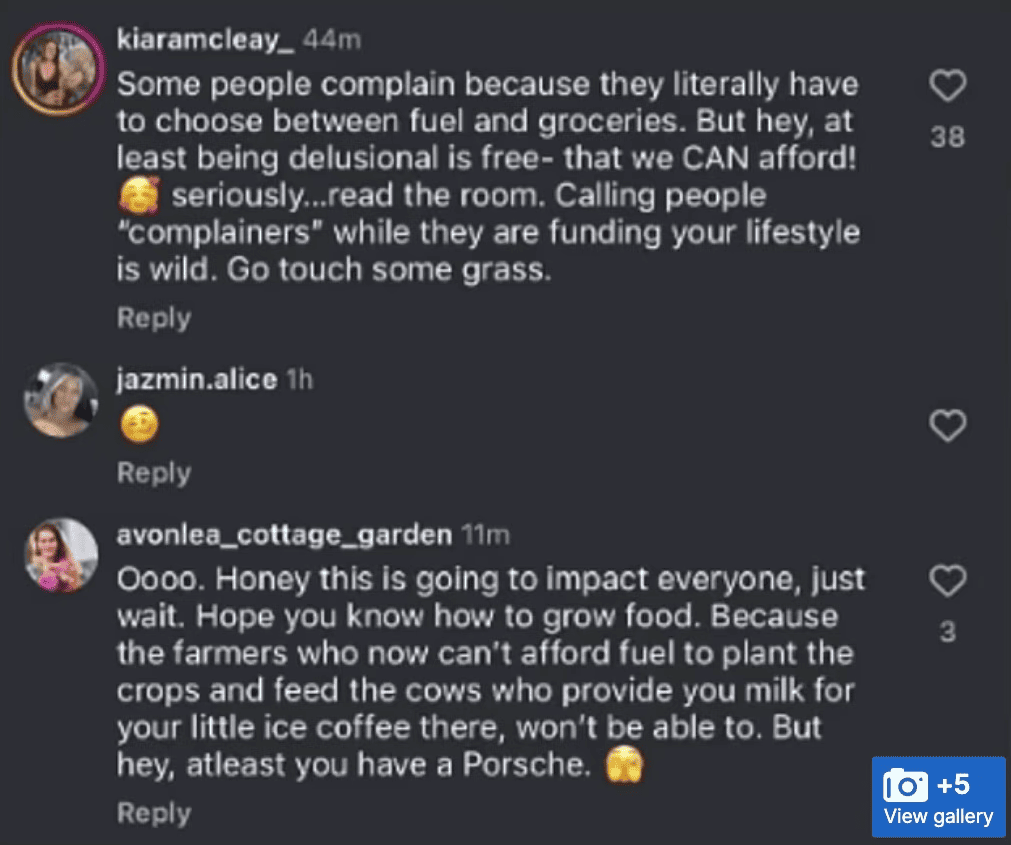Screen dimensions: 1011x845
Task: Open the kiaramcleay_ username link
Action: click(205, 40)
